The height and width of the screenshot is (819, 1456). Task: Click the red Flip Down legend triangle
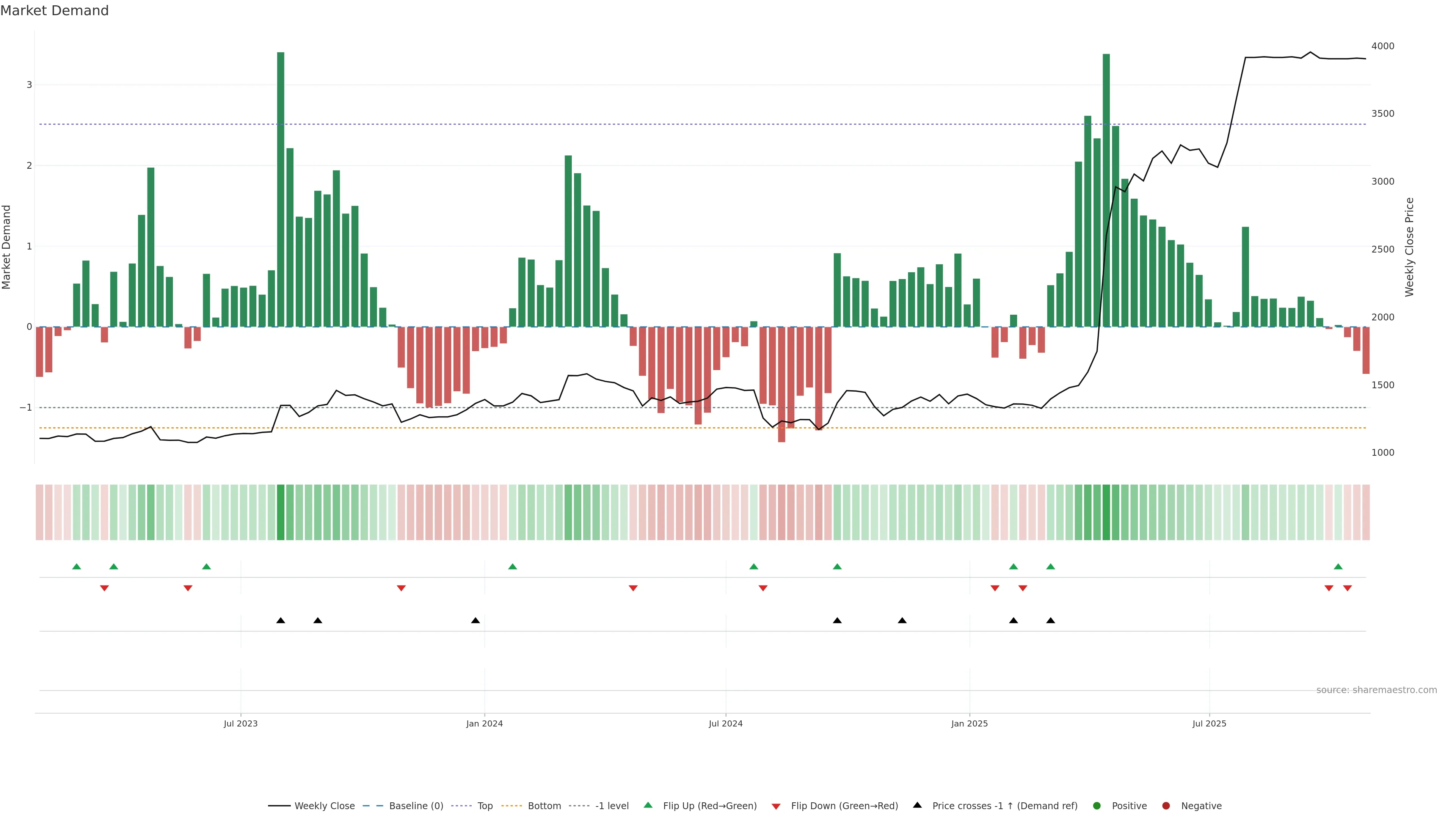click(x=776, y=806)
